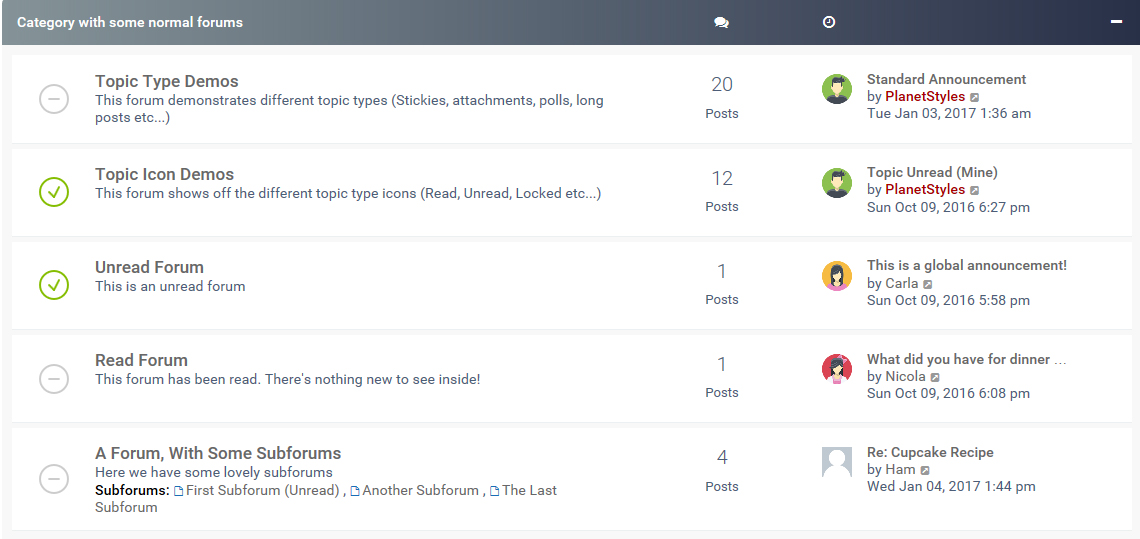This screenshot has height=539, width=1140.
Task: View latest post icon beside Ham
Action: point(925,470)
